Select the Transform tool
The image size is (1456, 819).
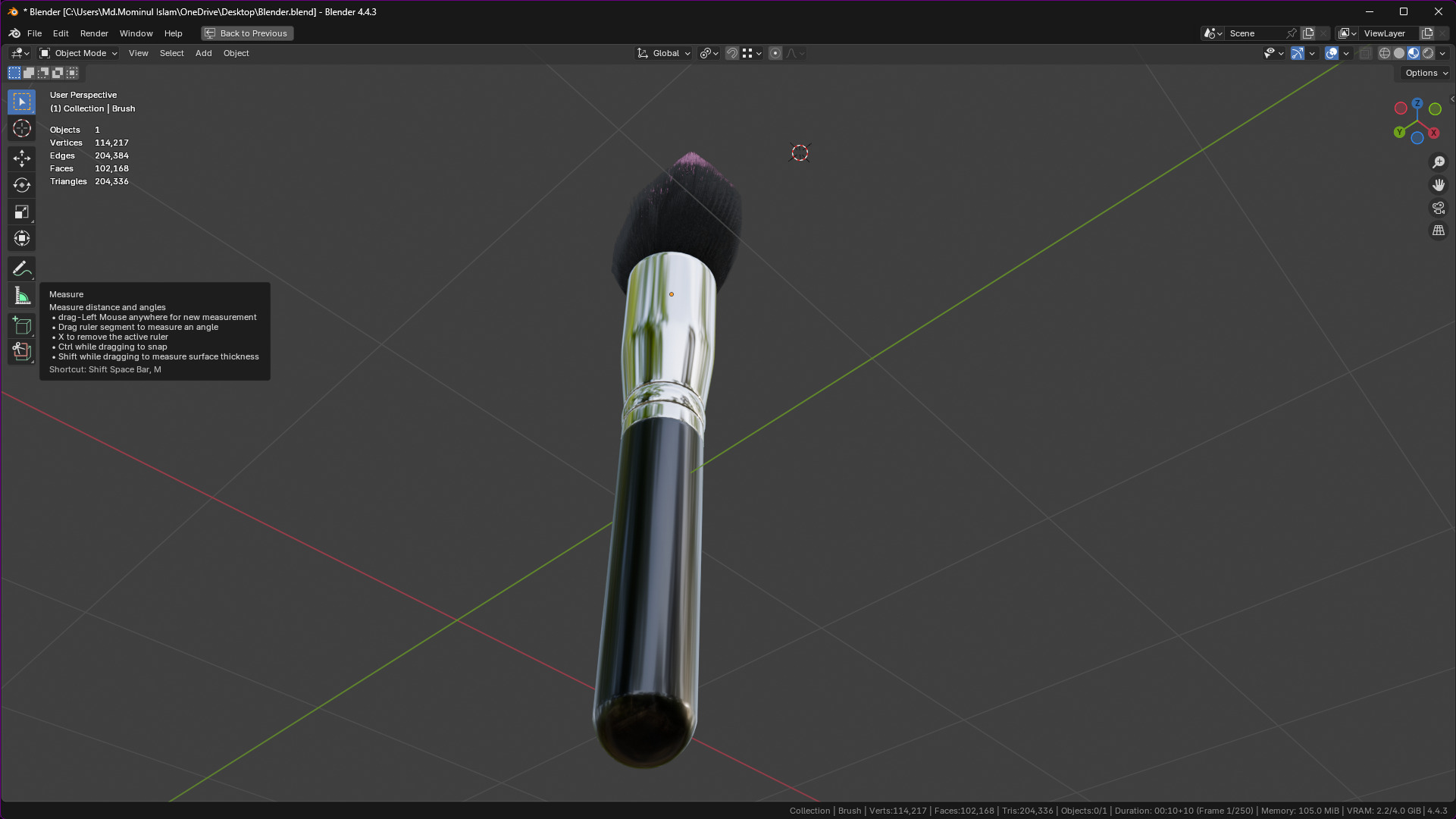pyautogui.click(x=21, y=238)
